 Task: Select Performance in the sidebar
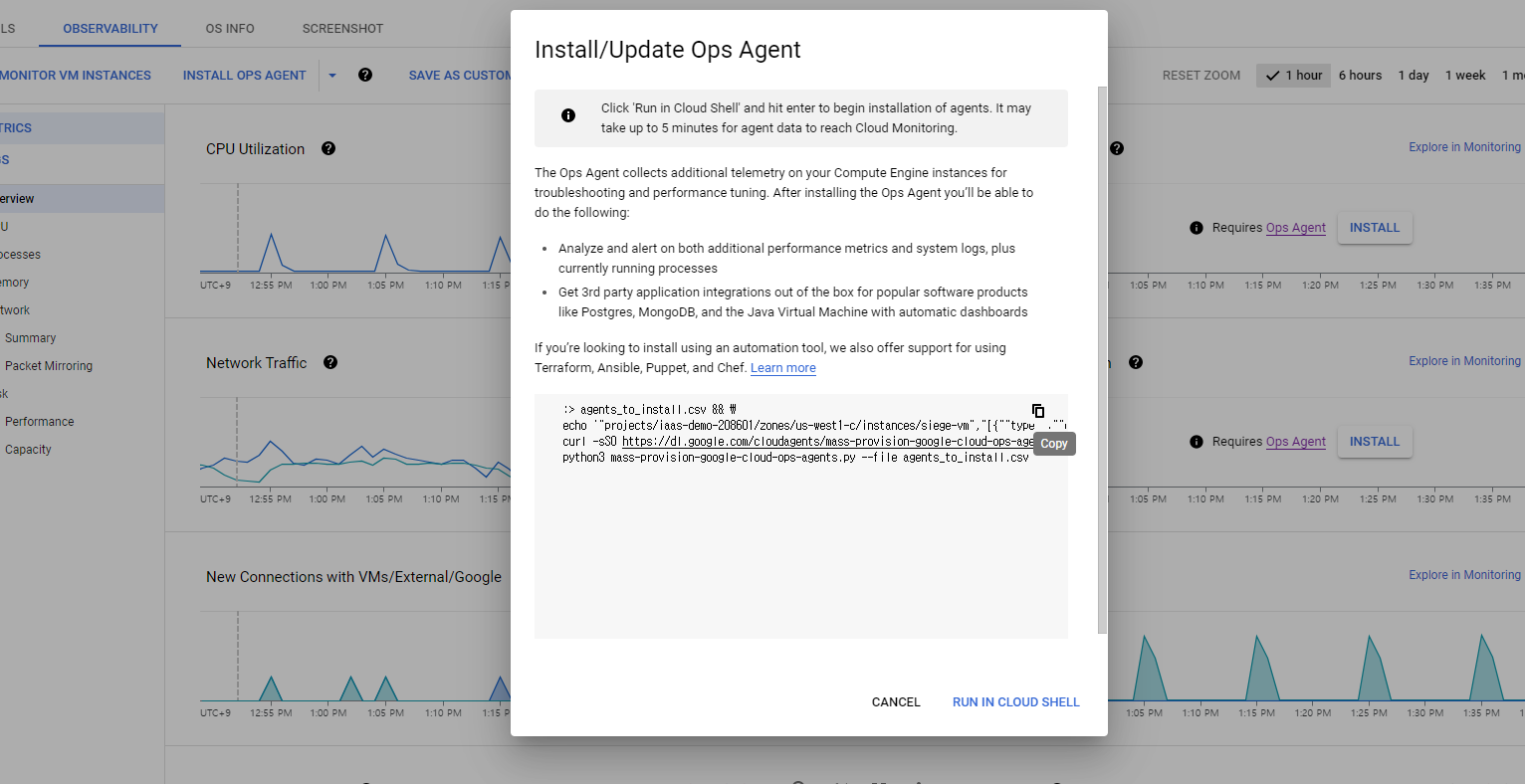(x=40, y=422)
